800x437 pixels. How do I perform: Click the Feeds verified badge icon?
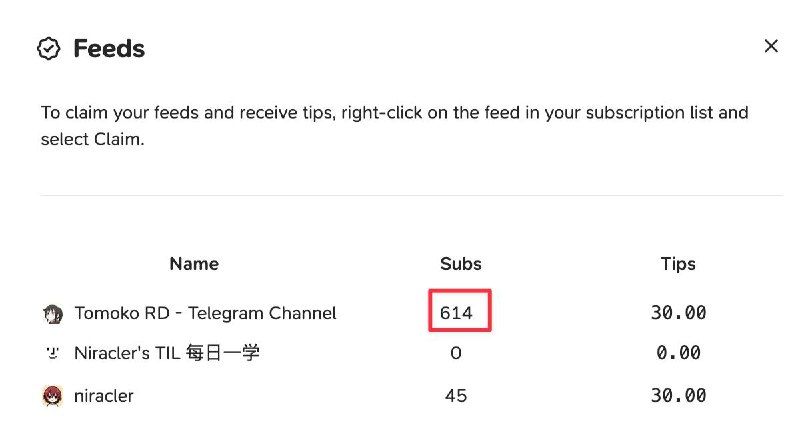pyautogui.click(x=49, y=48)
